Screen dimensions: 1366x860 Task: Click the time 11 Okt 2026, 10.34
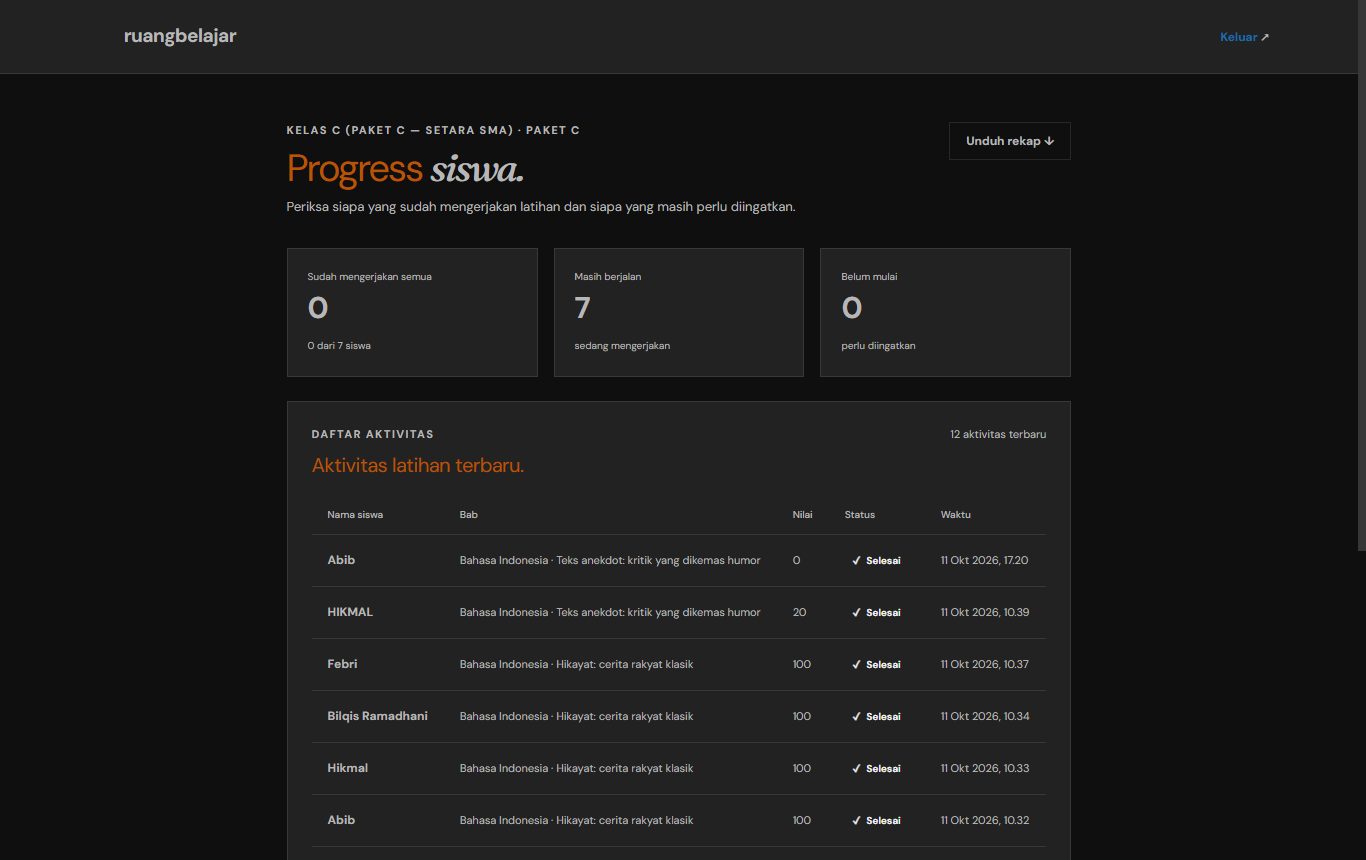coord(985,716)
